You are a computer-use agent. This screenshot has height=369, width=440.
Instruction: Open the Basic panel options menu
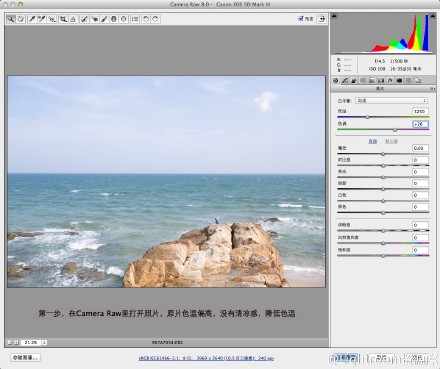(432, 89)
